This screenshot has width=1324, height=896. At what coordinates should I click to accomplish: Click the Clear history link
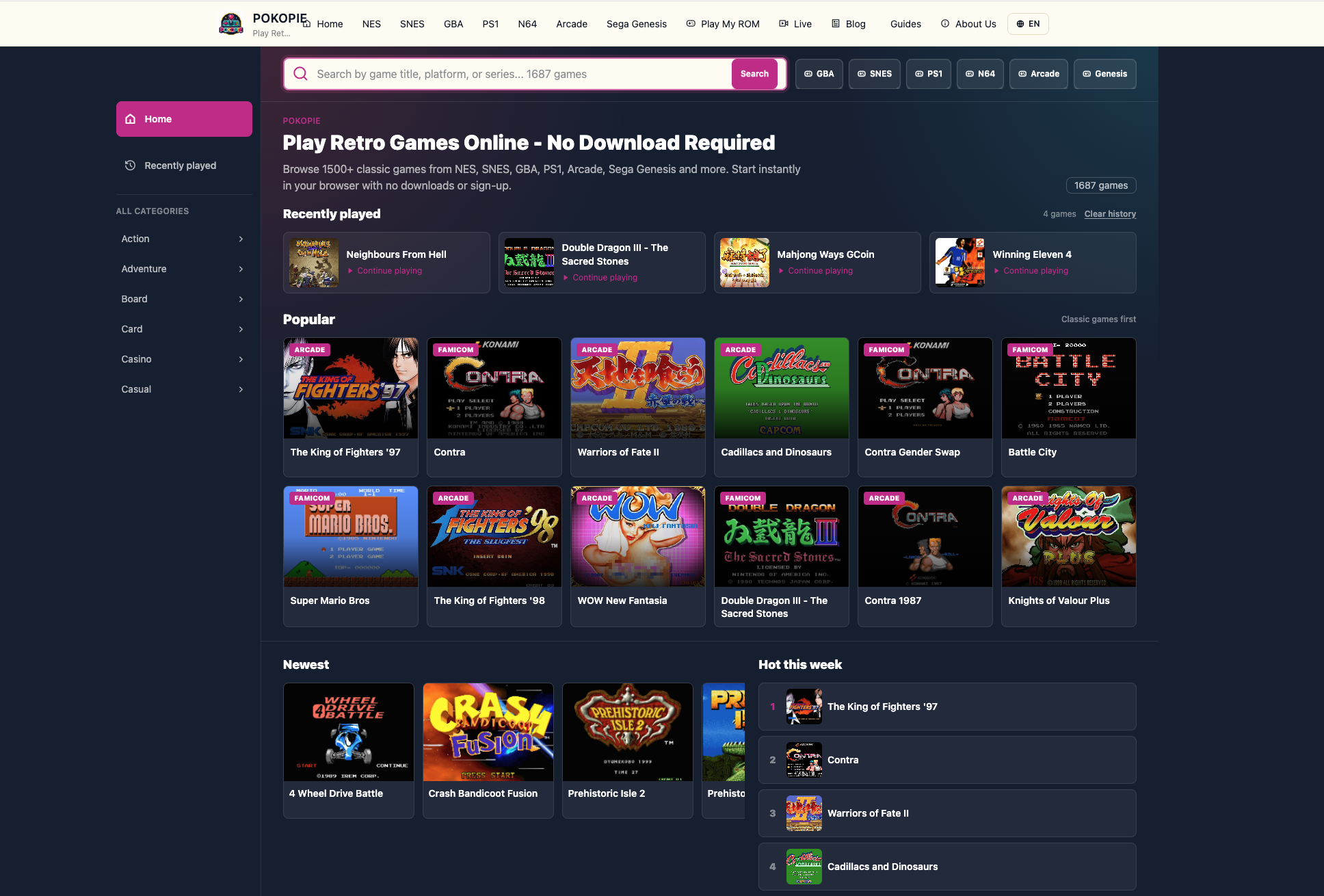pos(1110,214)
